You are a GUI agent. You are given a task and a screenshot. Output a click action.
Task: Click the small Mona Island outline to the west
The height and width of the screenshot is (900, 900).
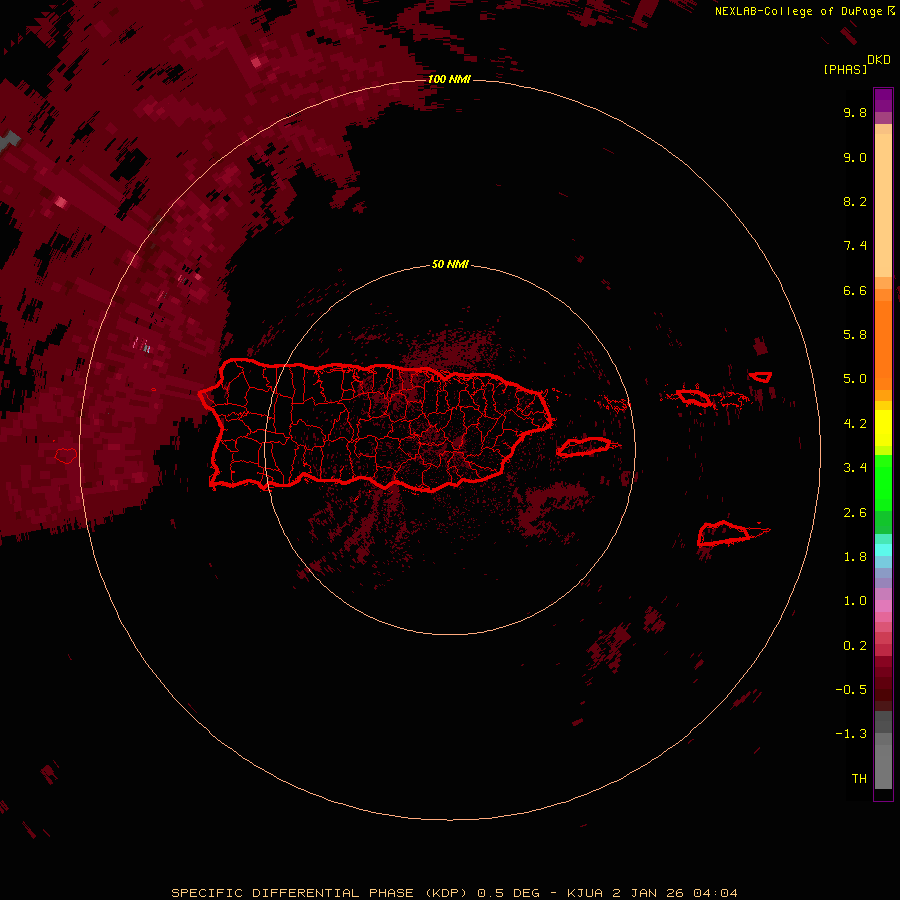(65, 456)
